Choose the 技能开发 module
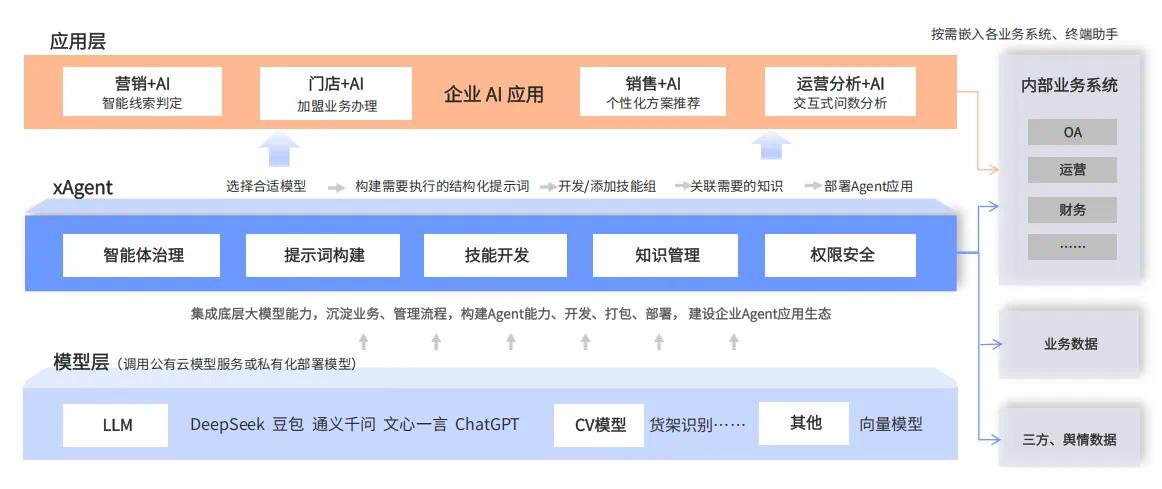Screen dimensions: 1162x489 pyautogui.click(x=496, y=255)
